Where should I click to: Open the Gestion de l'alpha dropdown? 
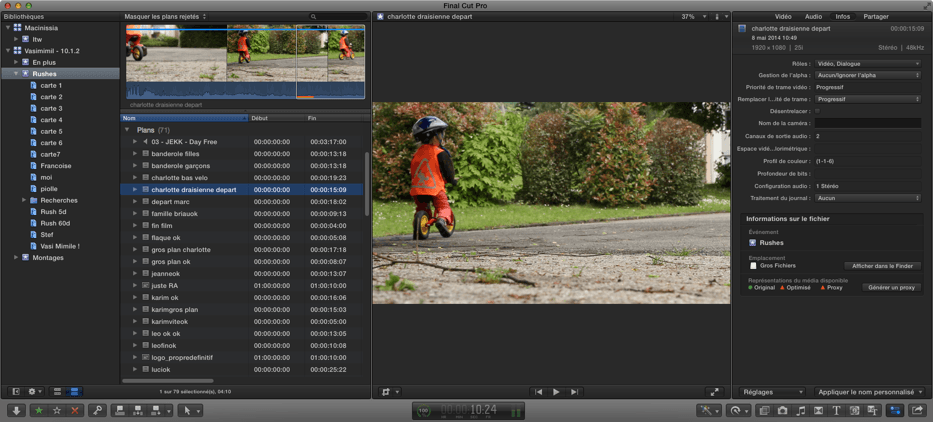tap(867, 75)
